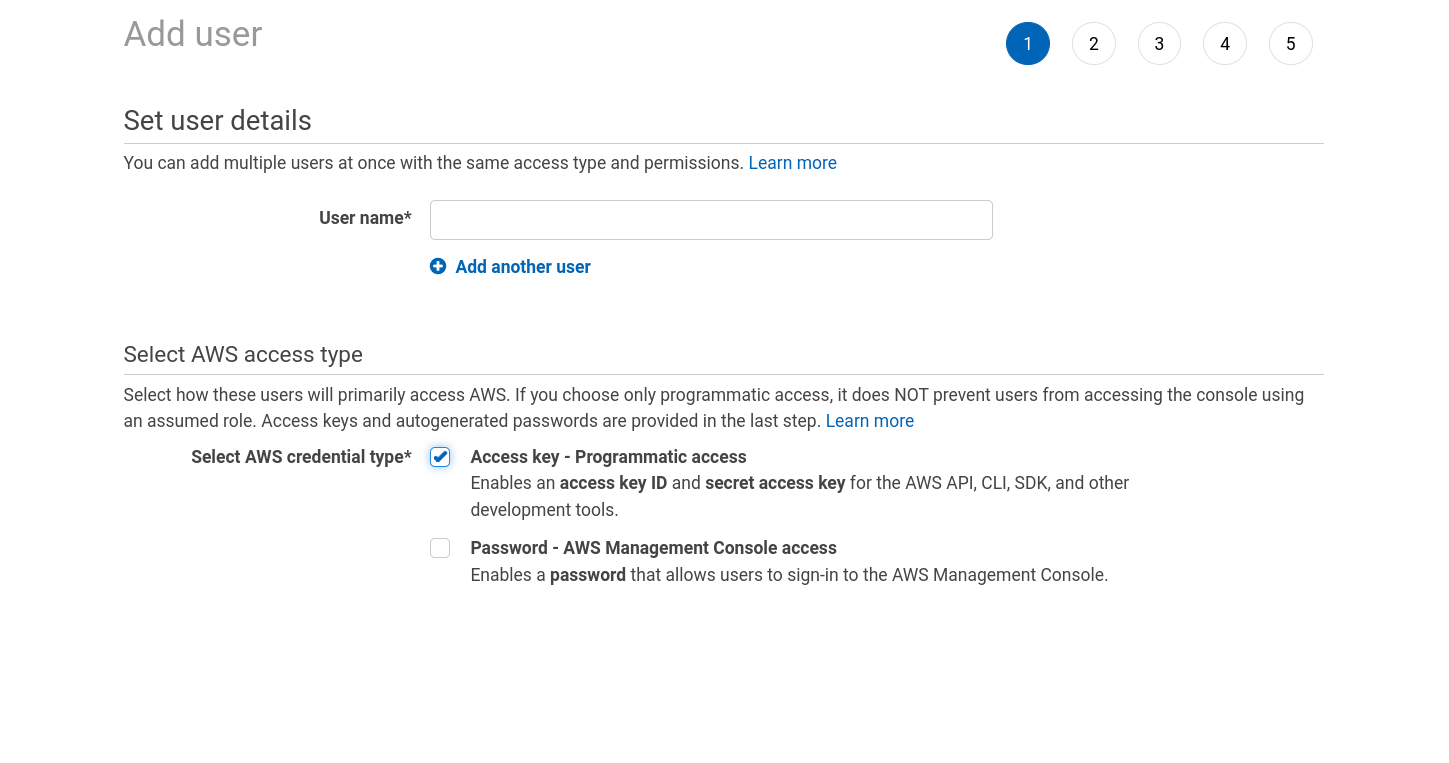Toggle the Programmatic access credential checkbox
This screenshot has height=763, width=1449.
[x=440, y=457]
